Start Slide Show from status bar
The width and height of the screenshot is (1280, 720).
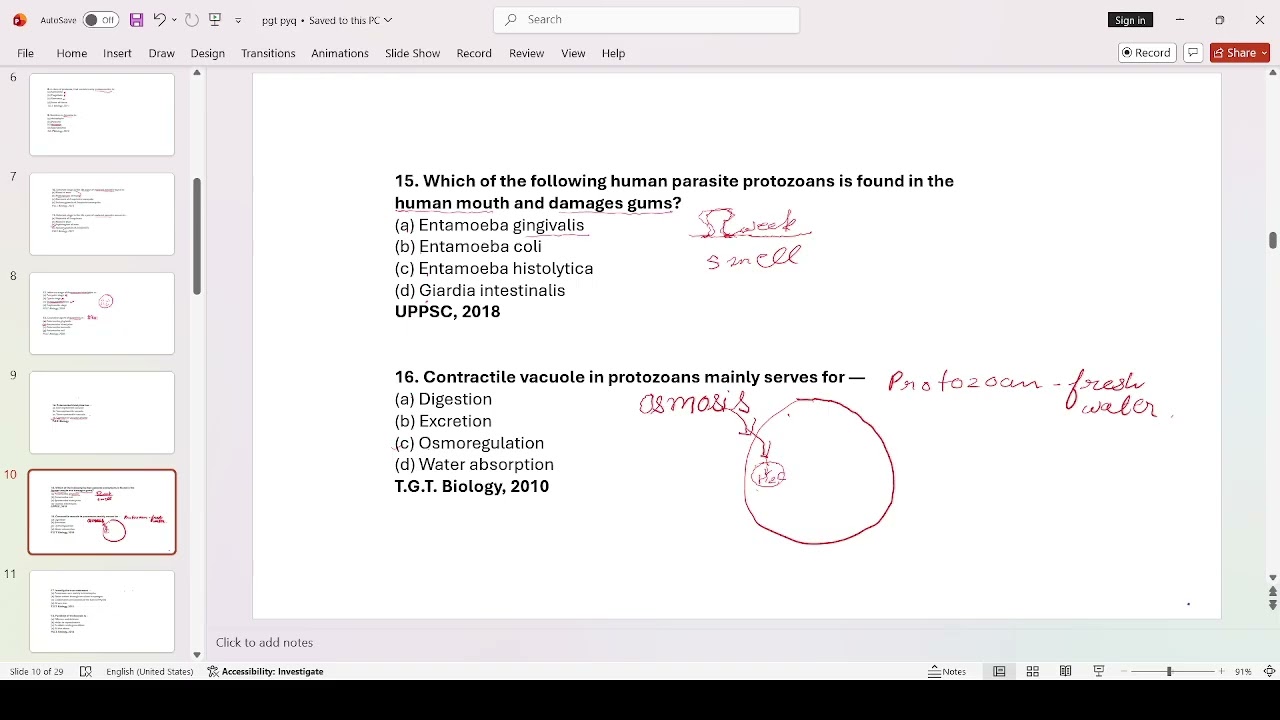pyautogui.click(x=1098, y=671)
